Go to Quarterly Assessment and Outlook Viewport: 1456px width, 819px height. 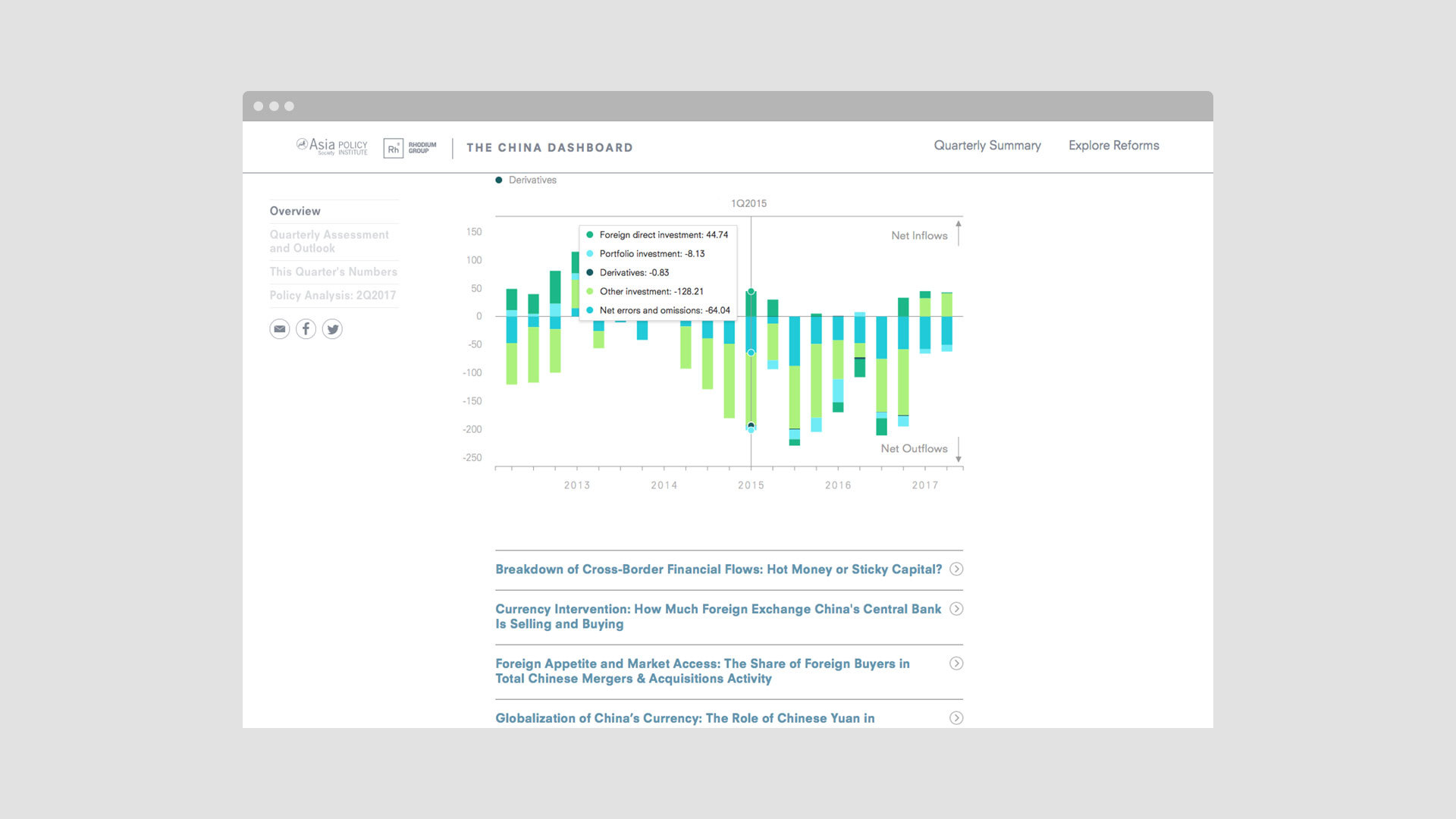coord(329,241)
